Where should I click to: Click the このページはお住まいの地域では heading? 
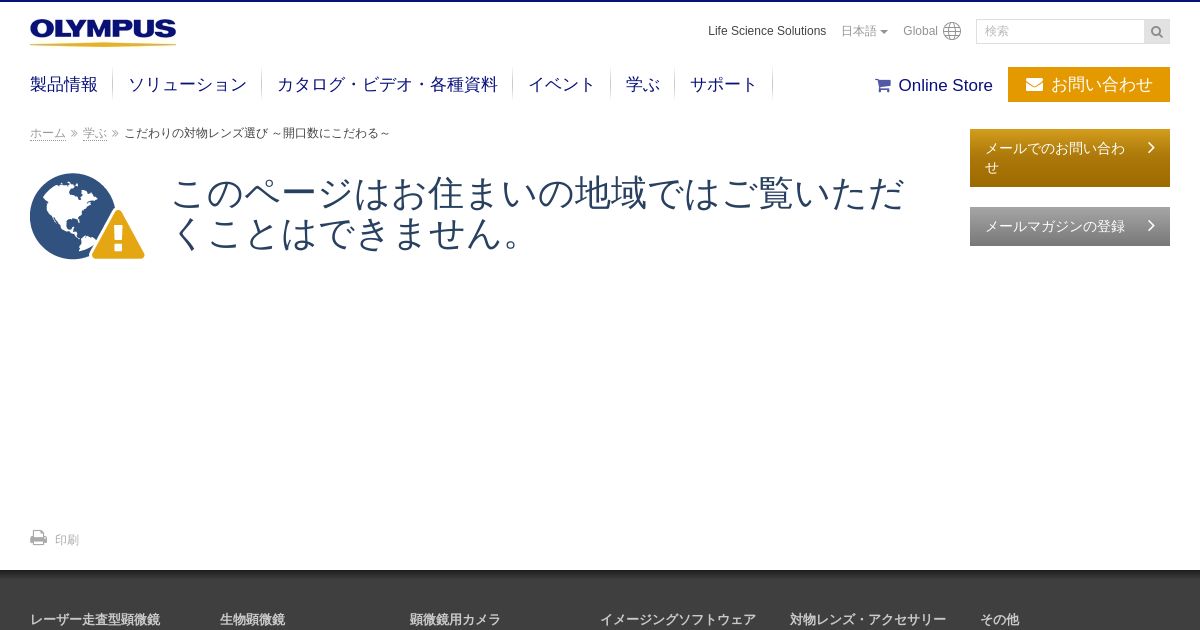[x=538, y=213]
